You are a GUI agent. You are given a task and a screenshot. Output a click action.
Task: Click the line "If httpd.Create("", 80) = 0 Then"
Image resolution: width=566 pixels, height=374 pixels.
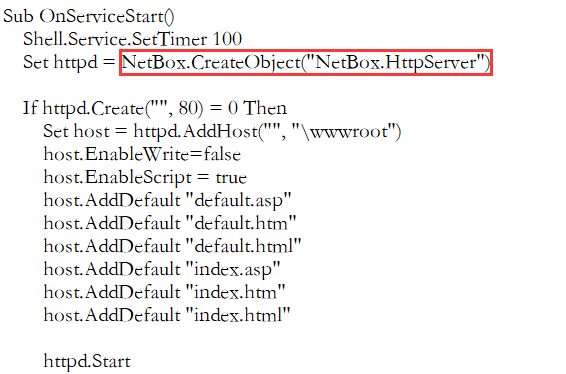click(155, 108)
